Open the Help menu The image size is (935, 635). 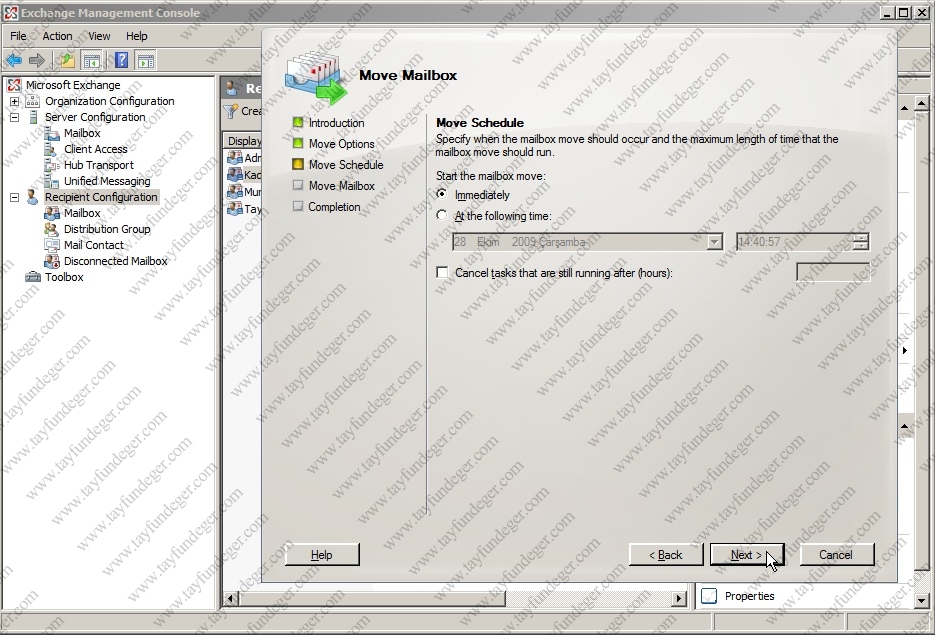tap(137, 36)
